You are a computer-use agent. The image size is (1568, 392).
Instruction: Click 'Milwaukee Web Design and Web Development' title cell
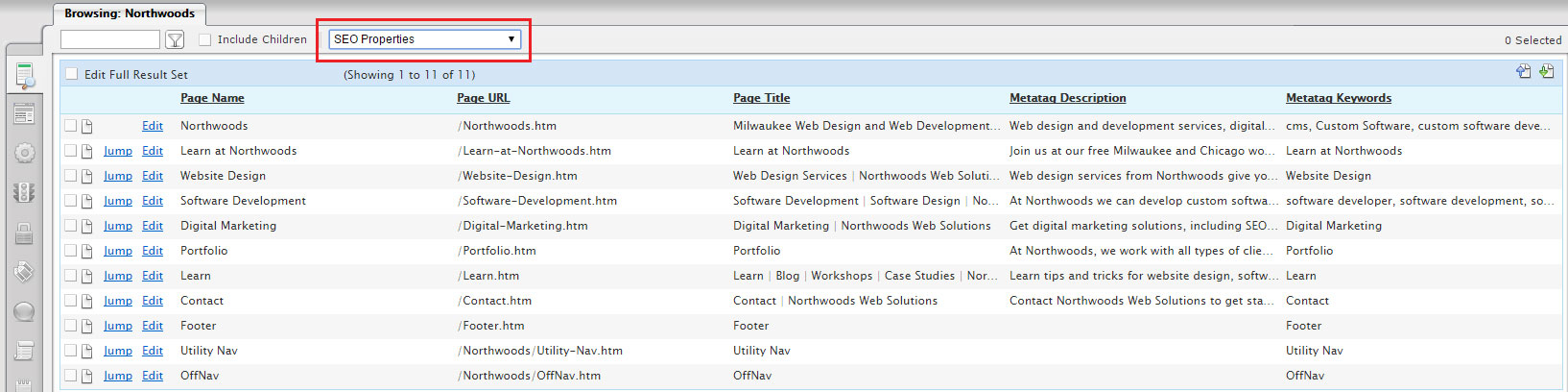(867, 126)
